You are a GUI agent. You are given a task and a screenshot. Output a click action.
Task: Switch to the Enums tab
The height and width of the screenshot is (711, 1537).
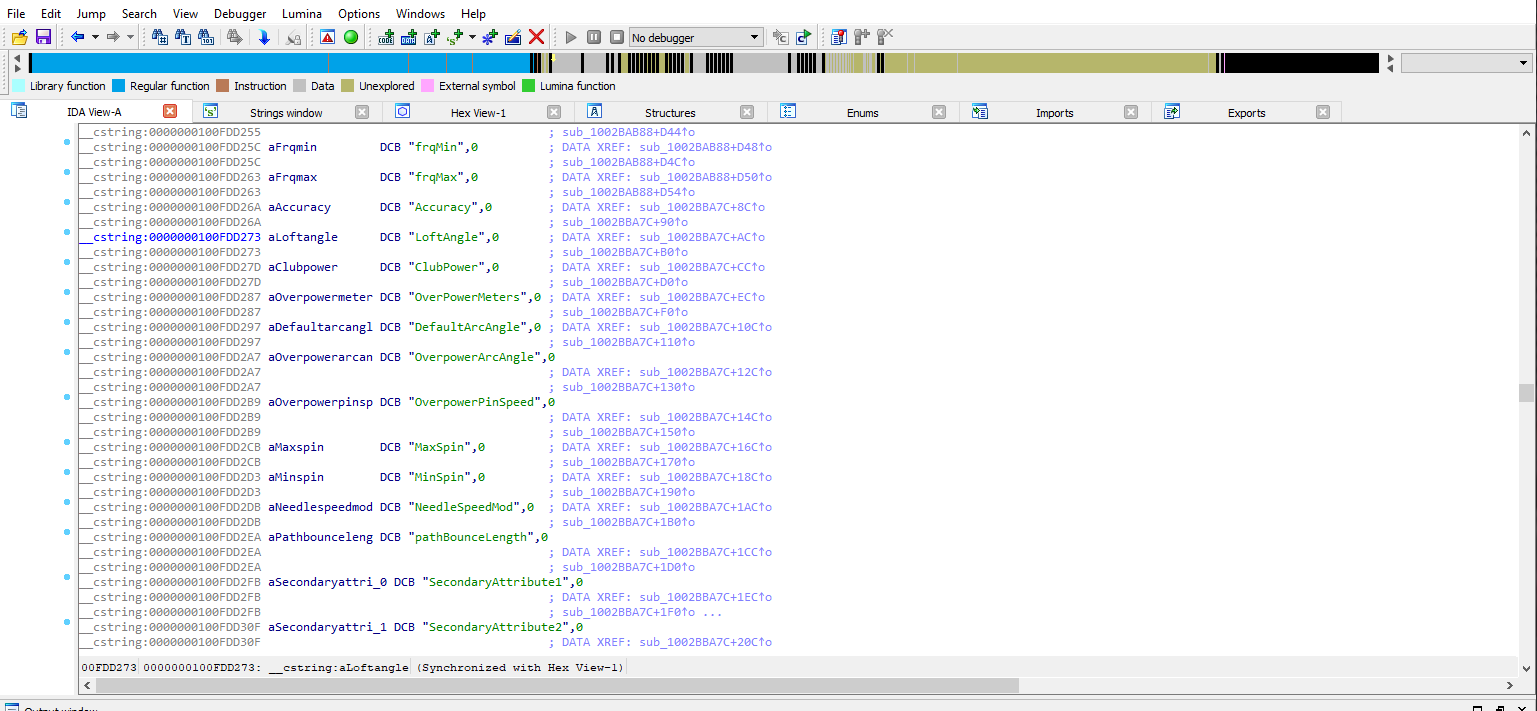click(862, 113)
